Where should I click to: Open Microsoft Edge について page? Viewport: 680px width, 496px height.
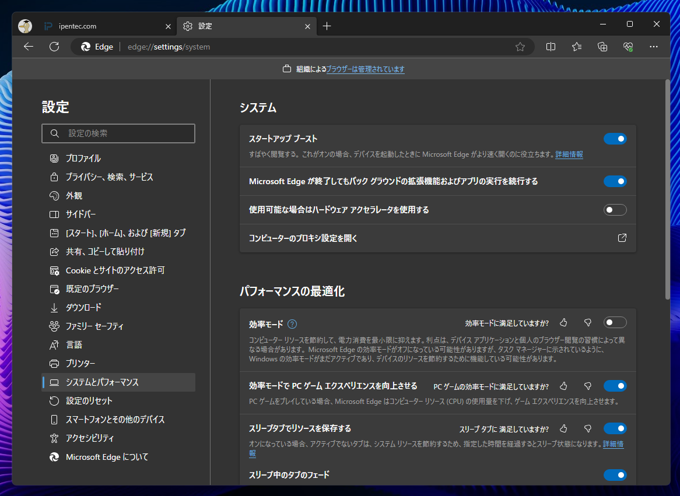pos(118,457)
